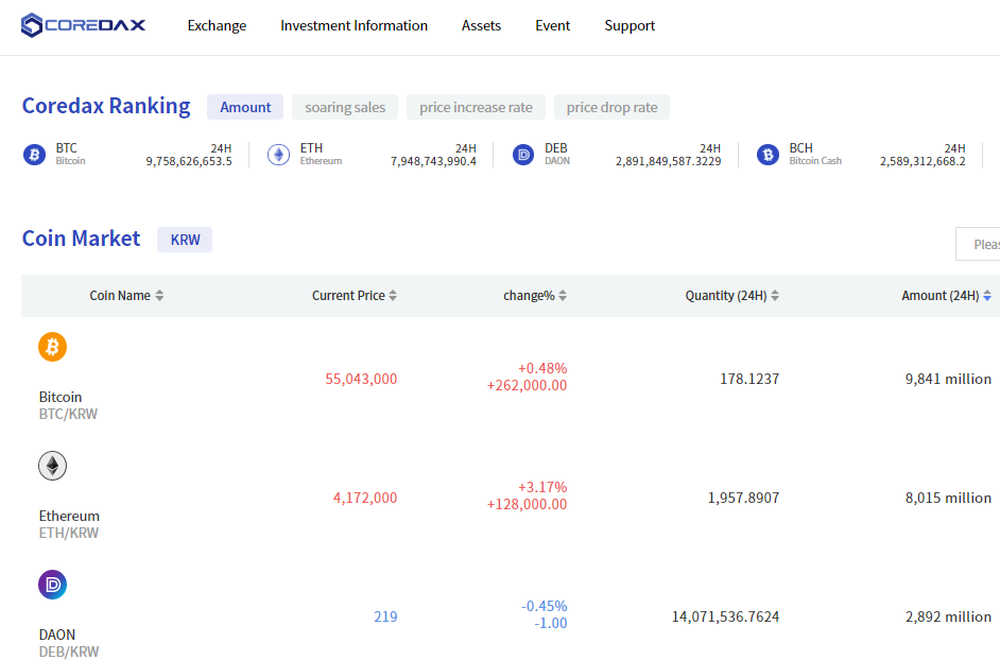Show price increase rate ranking
Image resolution: width=1000 pixels, height=665 pixels.
tap(476, 107)
